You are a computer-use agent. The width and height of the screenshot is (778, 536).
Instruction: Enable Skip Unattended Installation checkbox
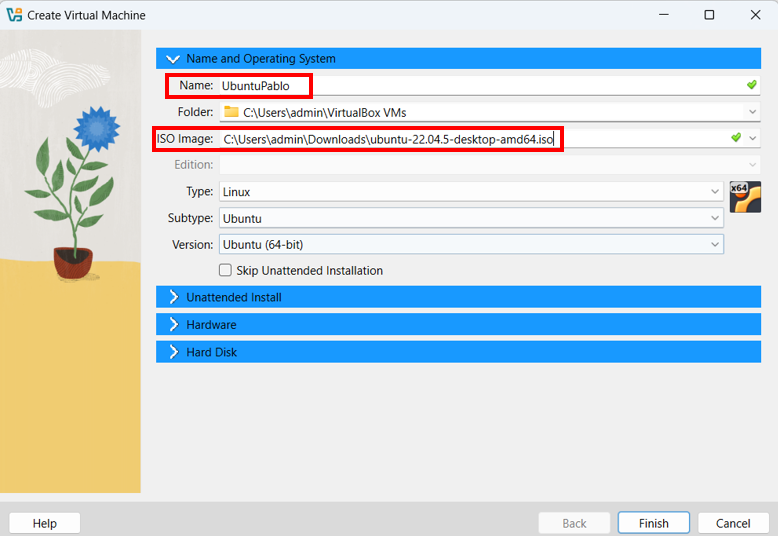click(226, 270)
